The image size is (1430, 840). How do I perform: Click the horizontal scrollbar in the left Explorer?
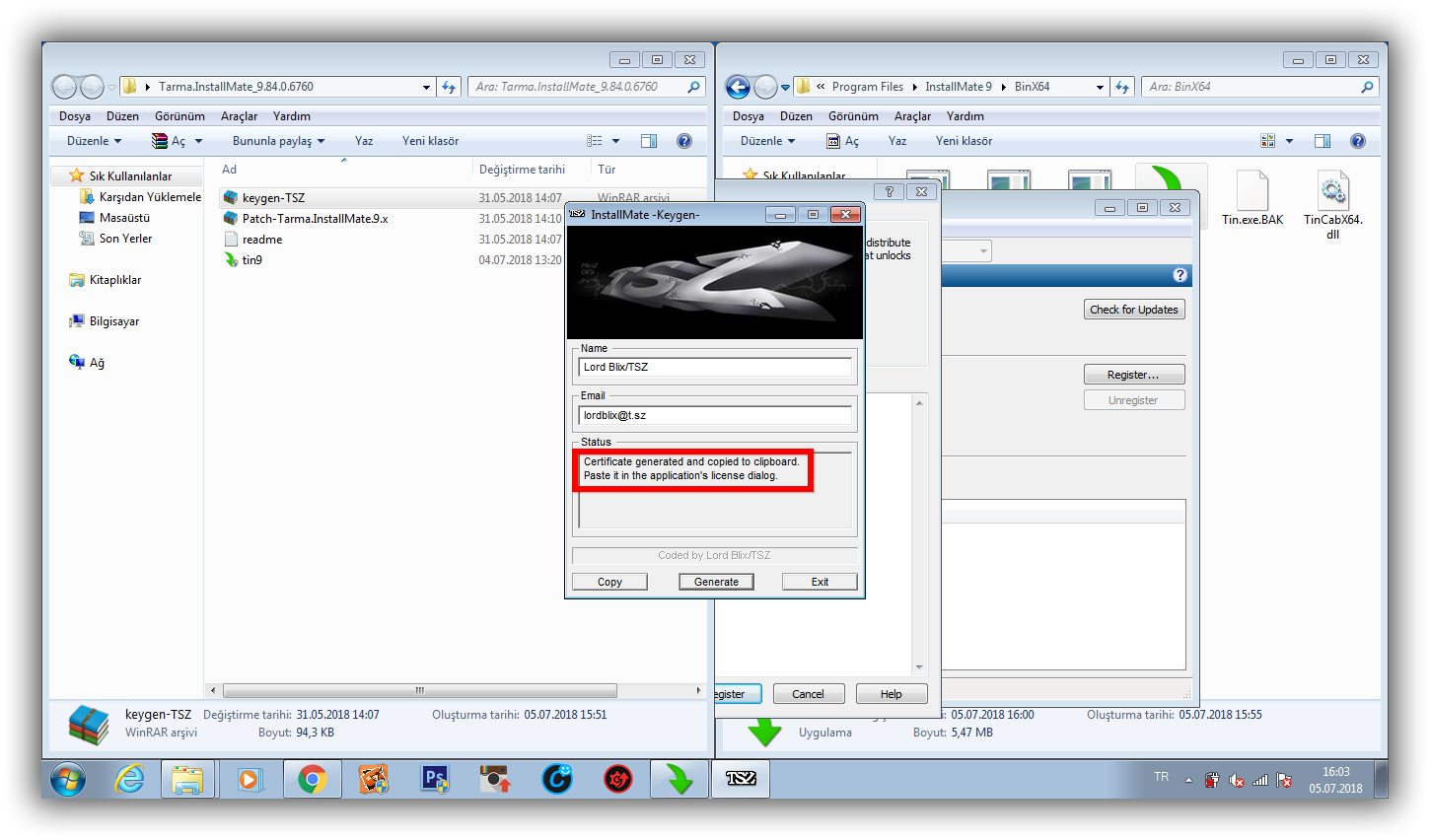420,690
